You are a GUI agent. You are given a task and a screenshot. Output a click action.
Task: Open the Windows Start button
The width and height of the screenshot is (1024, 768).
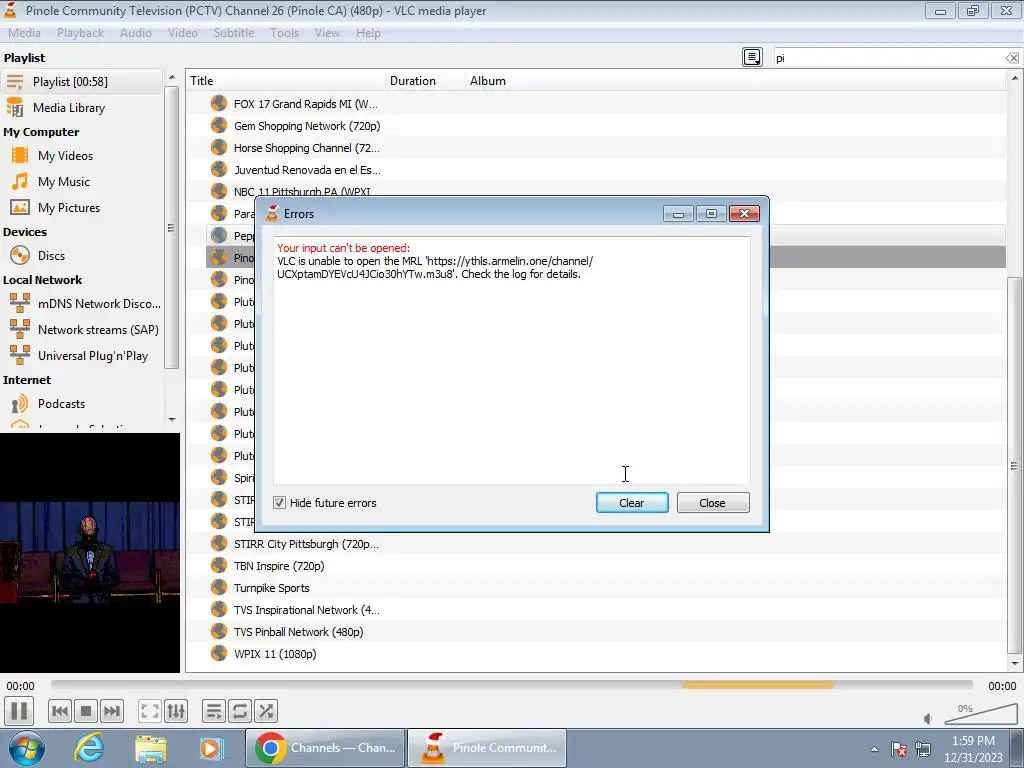(26, 748)
